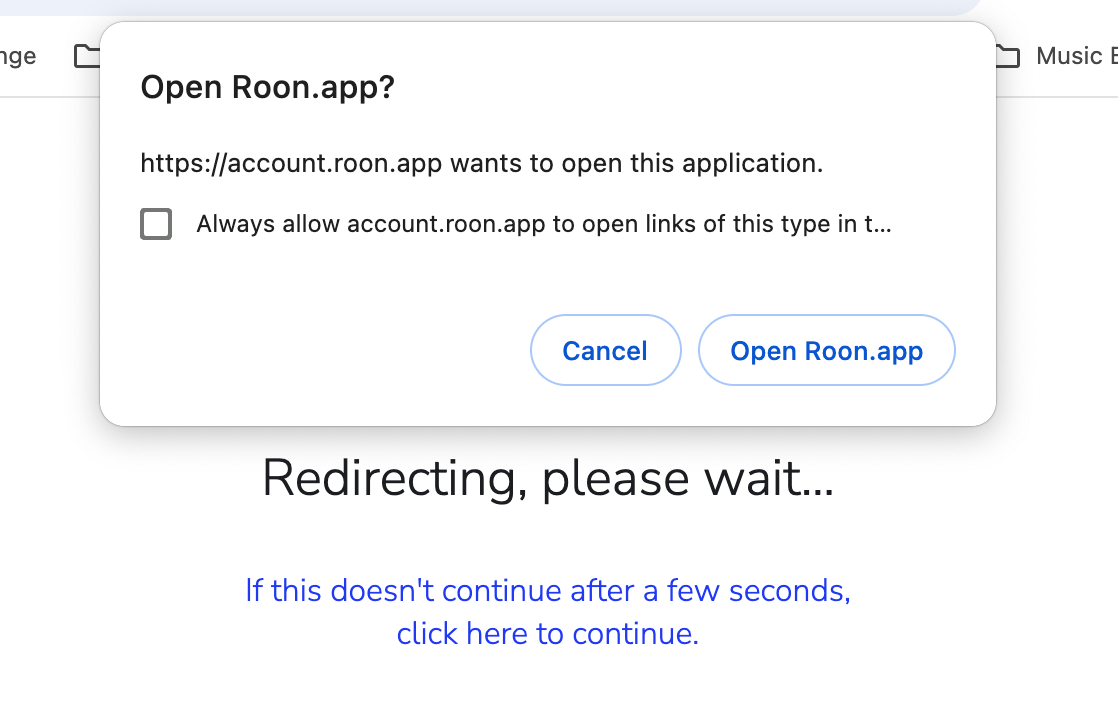
Task: Click the 'Redirecting, please wait...' heading
Action: [548, 478]
